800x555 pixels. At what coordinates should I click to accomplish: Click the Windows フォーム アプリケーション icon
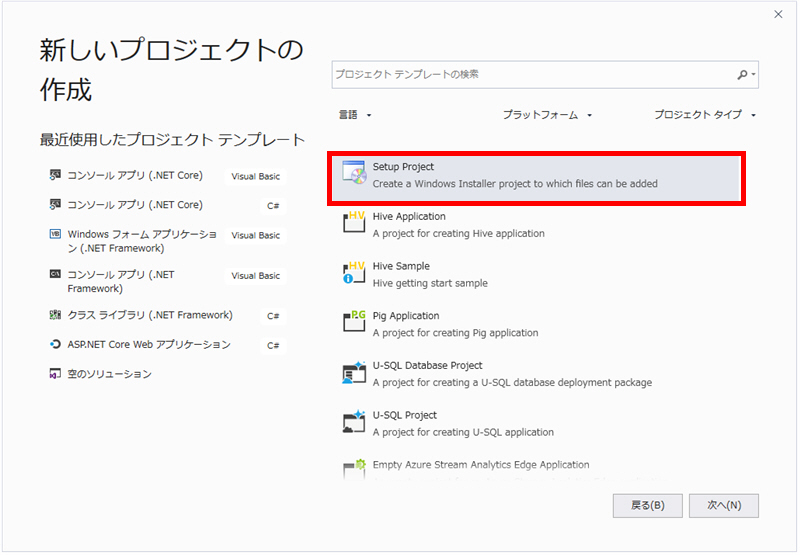[x=55, y=234]
